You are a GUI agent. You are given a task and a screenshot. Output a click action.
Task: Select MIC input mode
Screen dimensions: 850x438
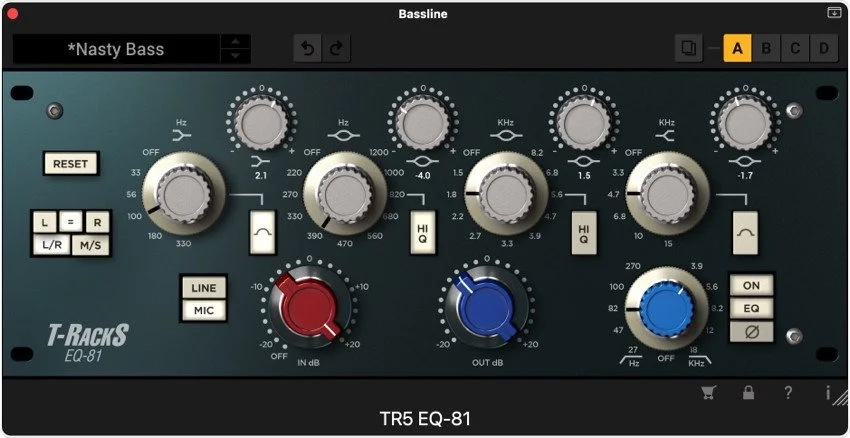[203, 311]
